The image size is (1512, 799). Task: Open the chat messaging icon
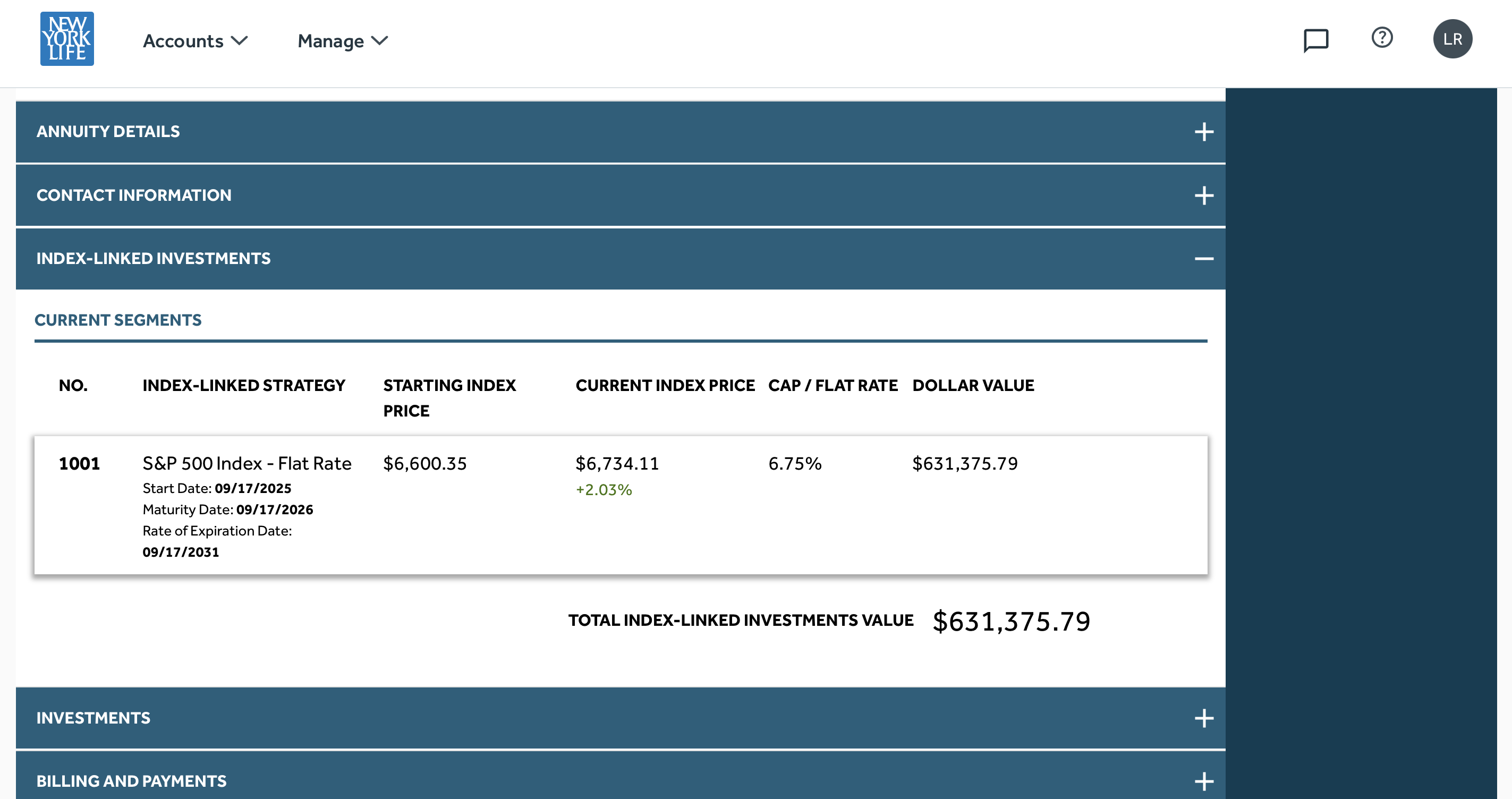click(x=1316, y=40)
